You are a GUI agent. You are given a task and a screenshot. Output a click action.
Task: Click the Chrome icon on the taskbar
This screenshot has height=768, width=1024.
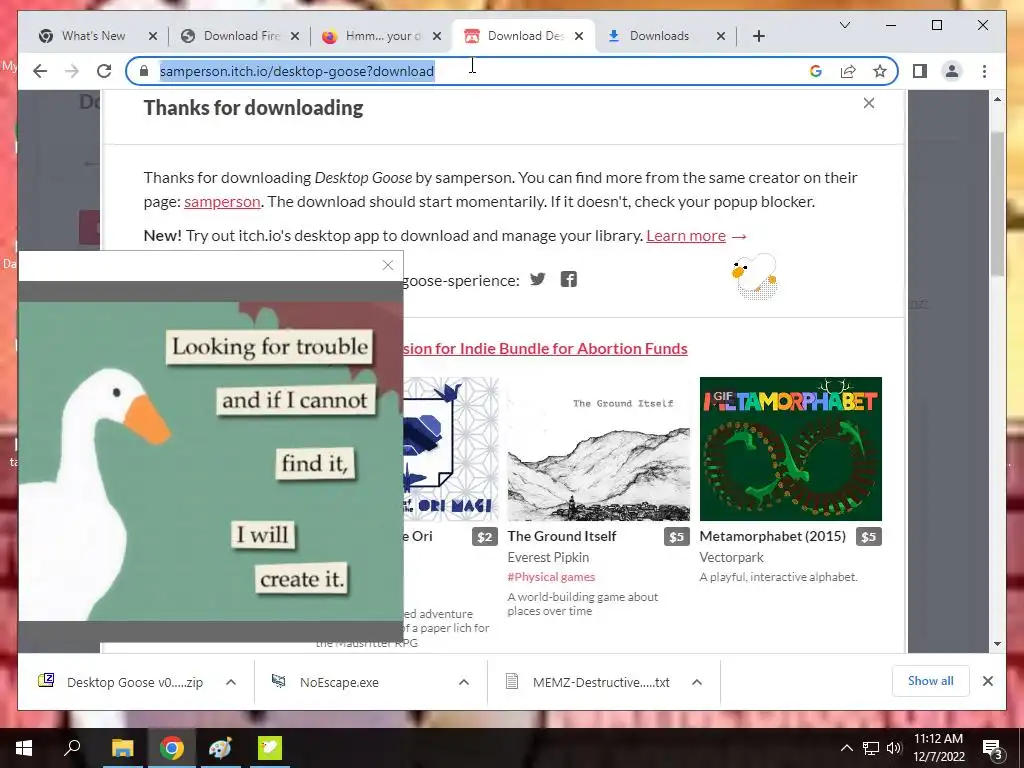tap(171, 748)
